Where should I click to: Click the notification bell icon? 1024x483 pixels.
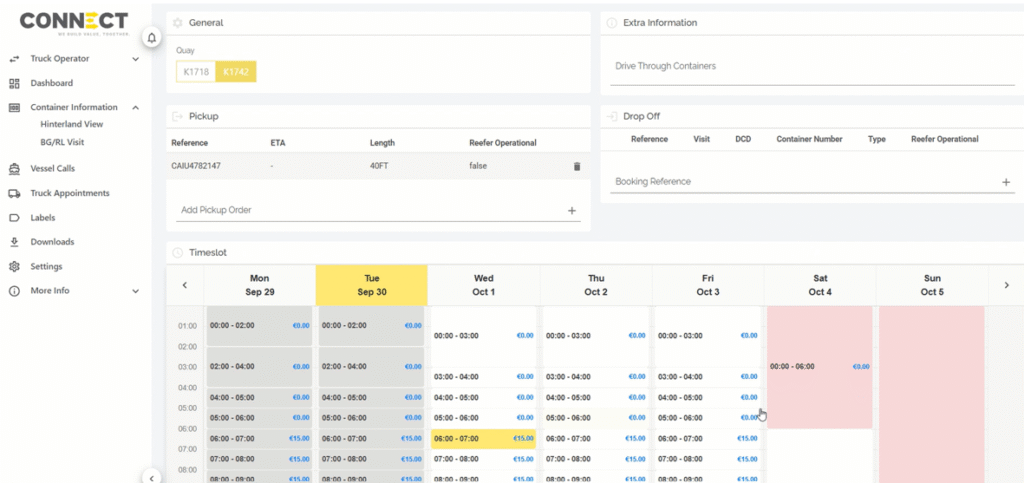pos(152,38)
